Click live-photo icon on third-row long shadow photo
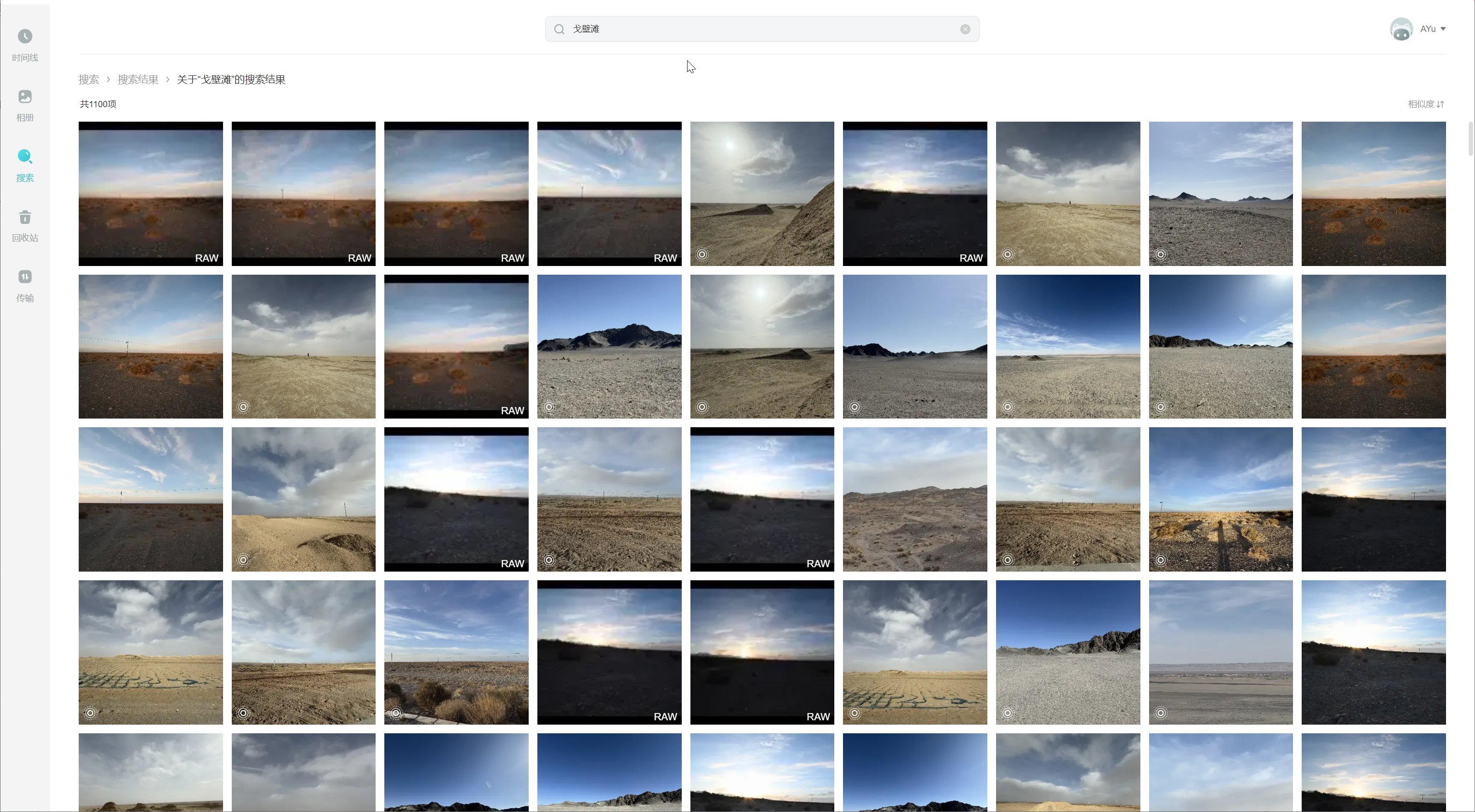The width and height of the screenshot is (1475, 812). pos(1161,560)
